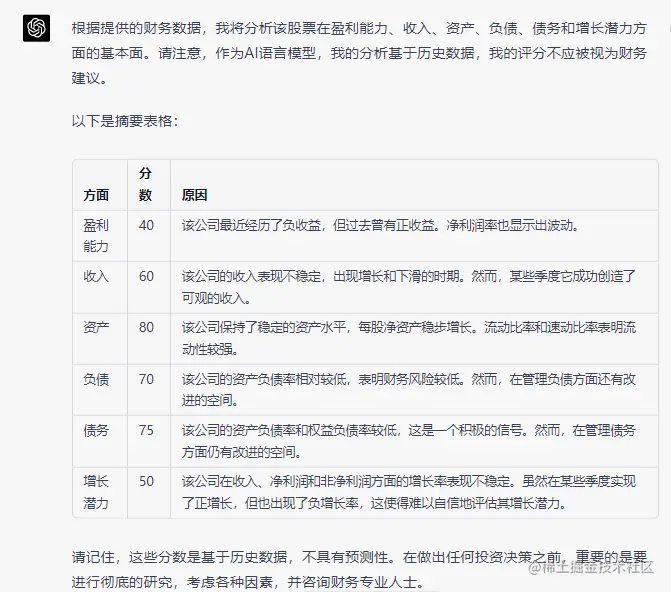Click the score 40 for 盈利能力
671x592 pixels.
(x=146, y=225)
